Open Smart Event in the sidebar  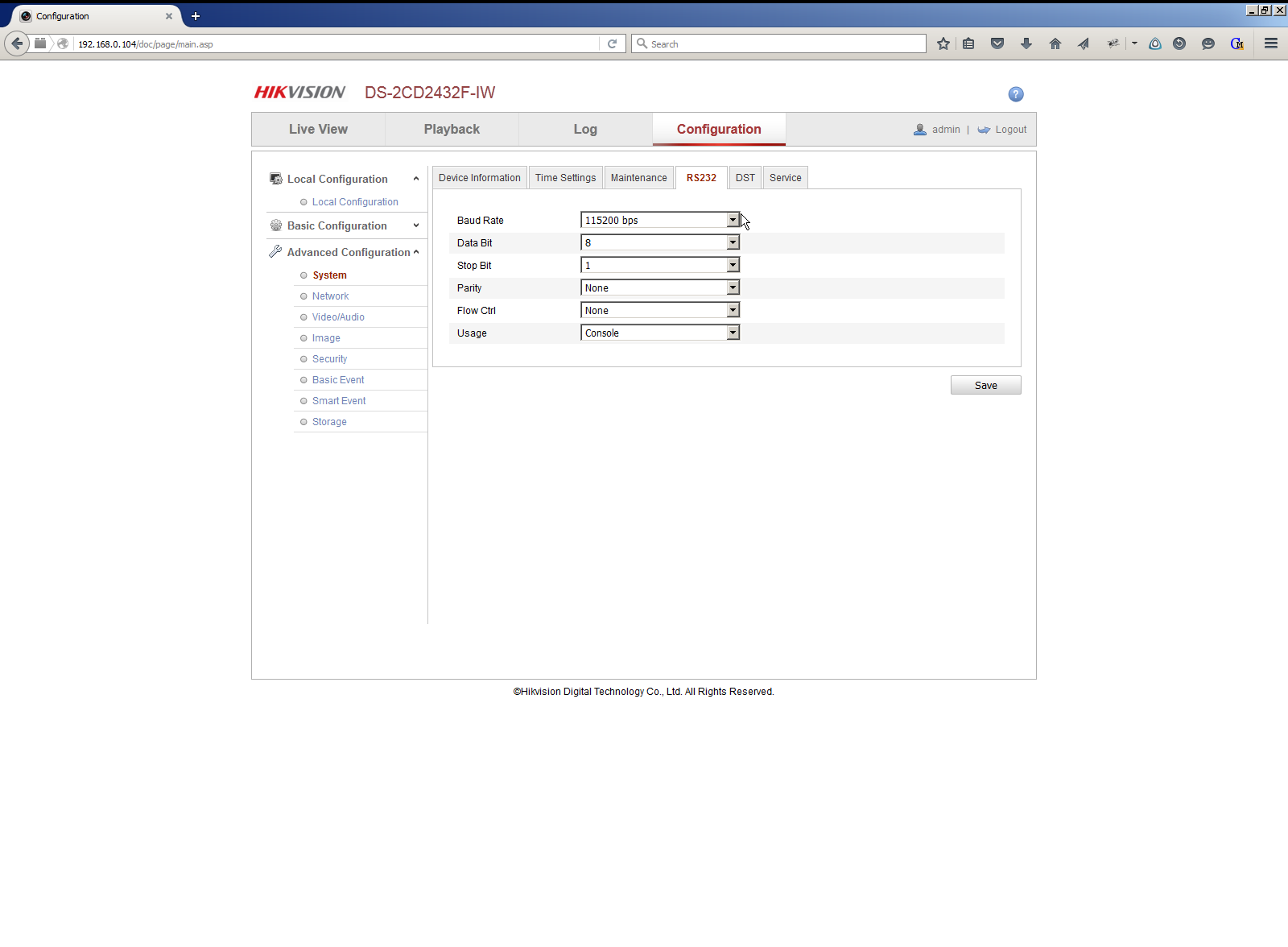pyautogui.click(x=339, y=401)
